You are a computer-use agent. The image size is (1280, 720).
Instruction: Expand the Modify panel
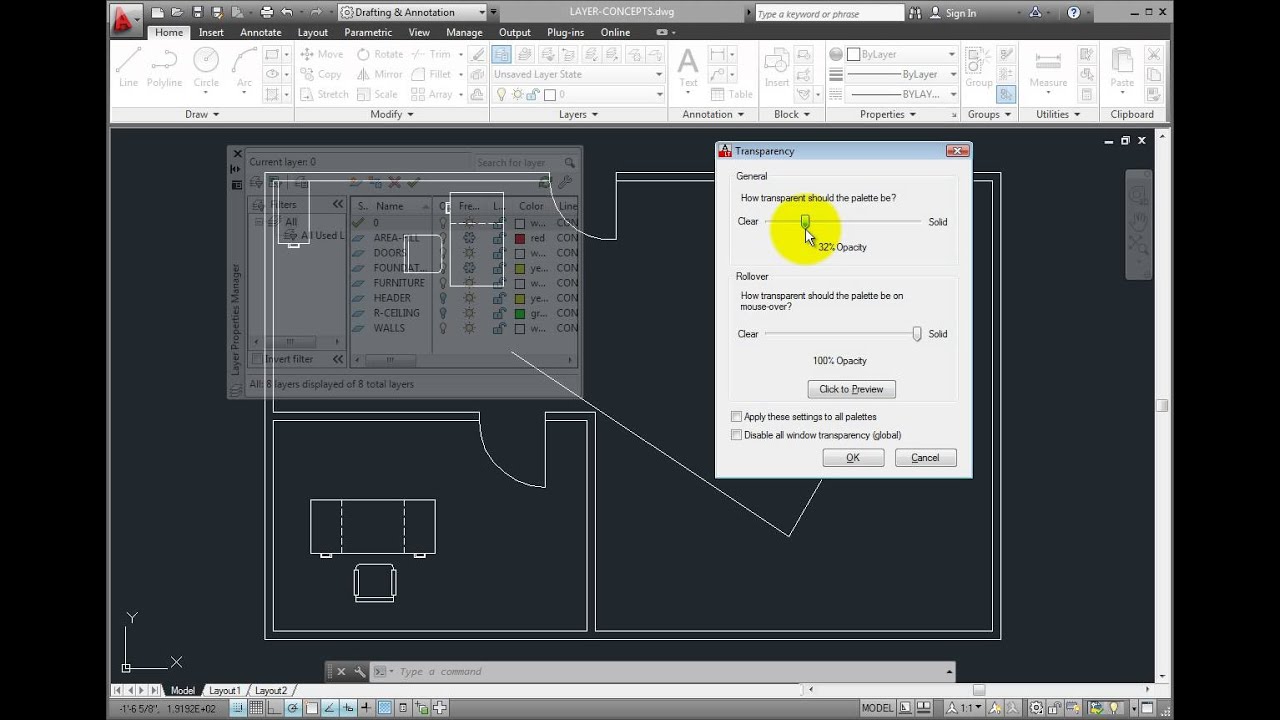391,114
